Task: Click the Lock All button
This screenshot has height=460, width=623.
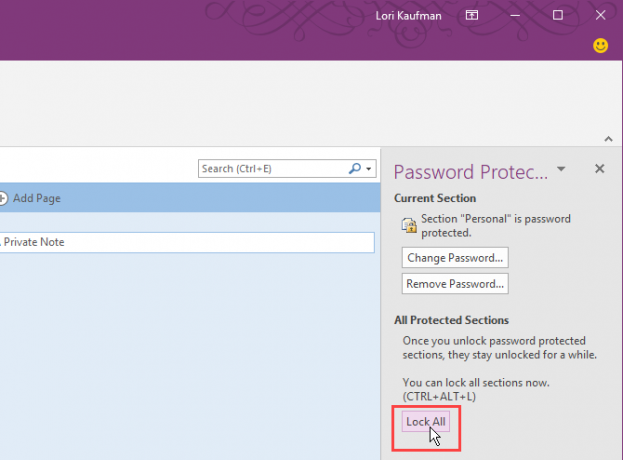Action: pyautogui.click(x=426, y=421)
